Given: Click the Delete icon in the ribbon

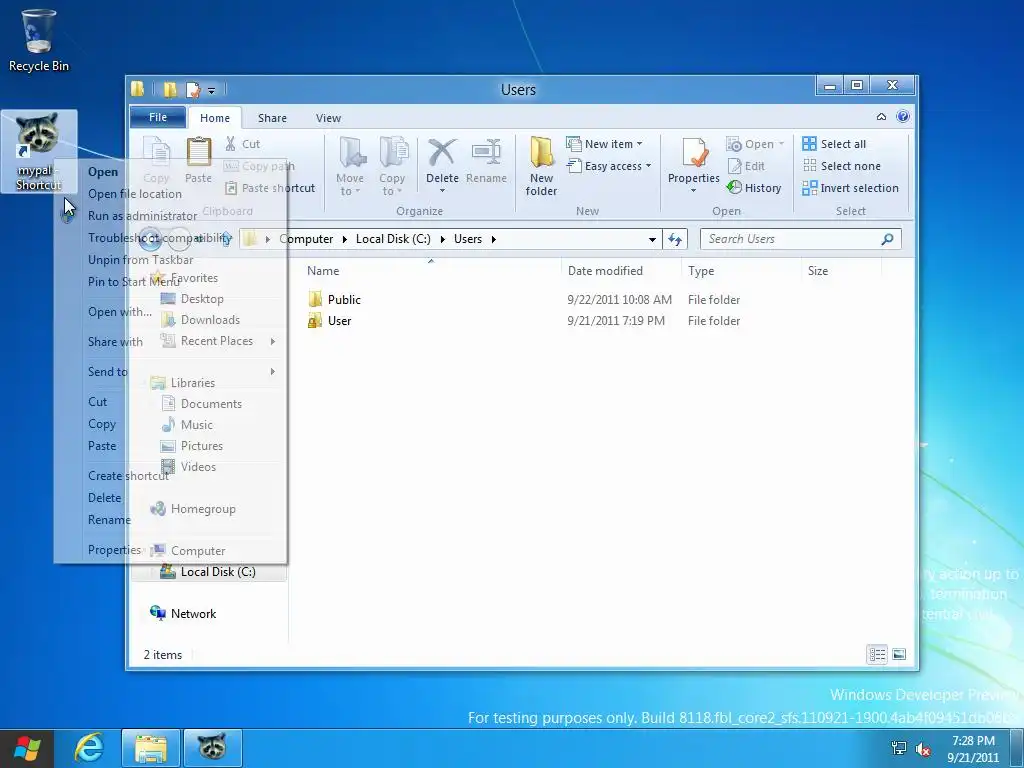Looking at the screenshot, I should coord(442,167).
